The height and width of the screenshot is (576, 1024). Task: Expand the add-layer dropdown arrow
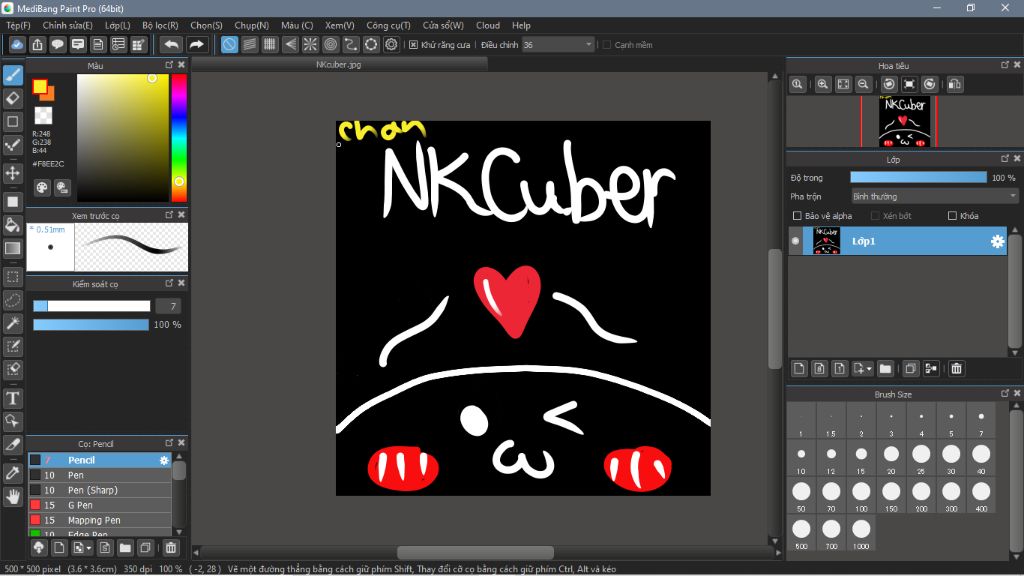click(x=869, y=370)
